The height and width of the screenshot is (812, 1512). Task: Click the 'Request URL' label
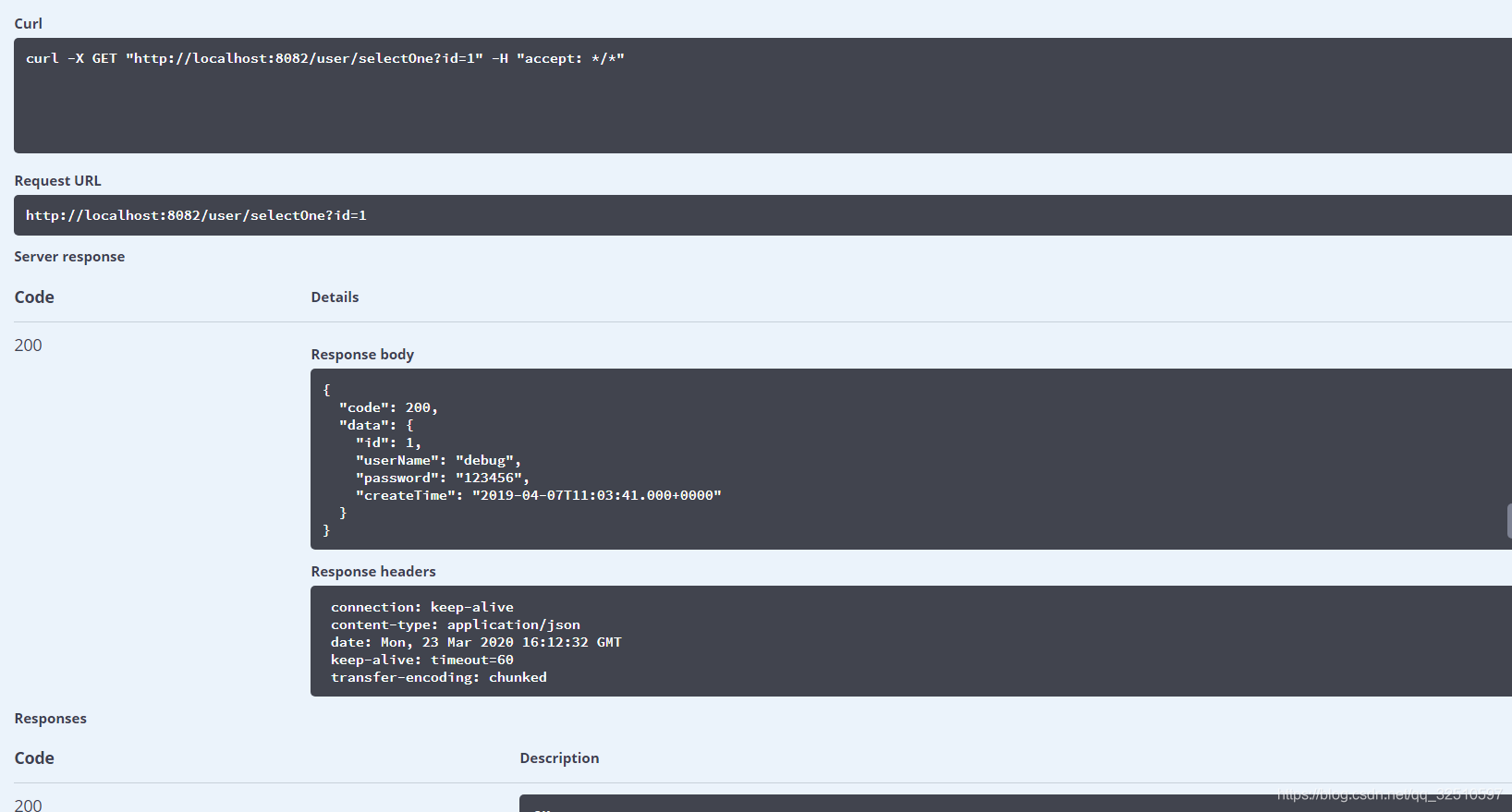57,181
